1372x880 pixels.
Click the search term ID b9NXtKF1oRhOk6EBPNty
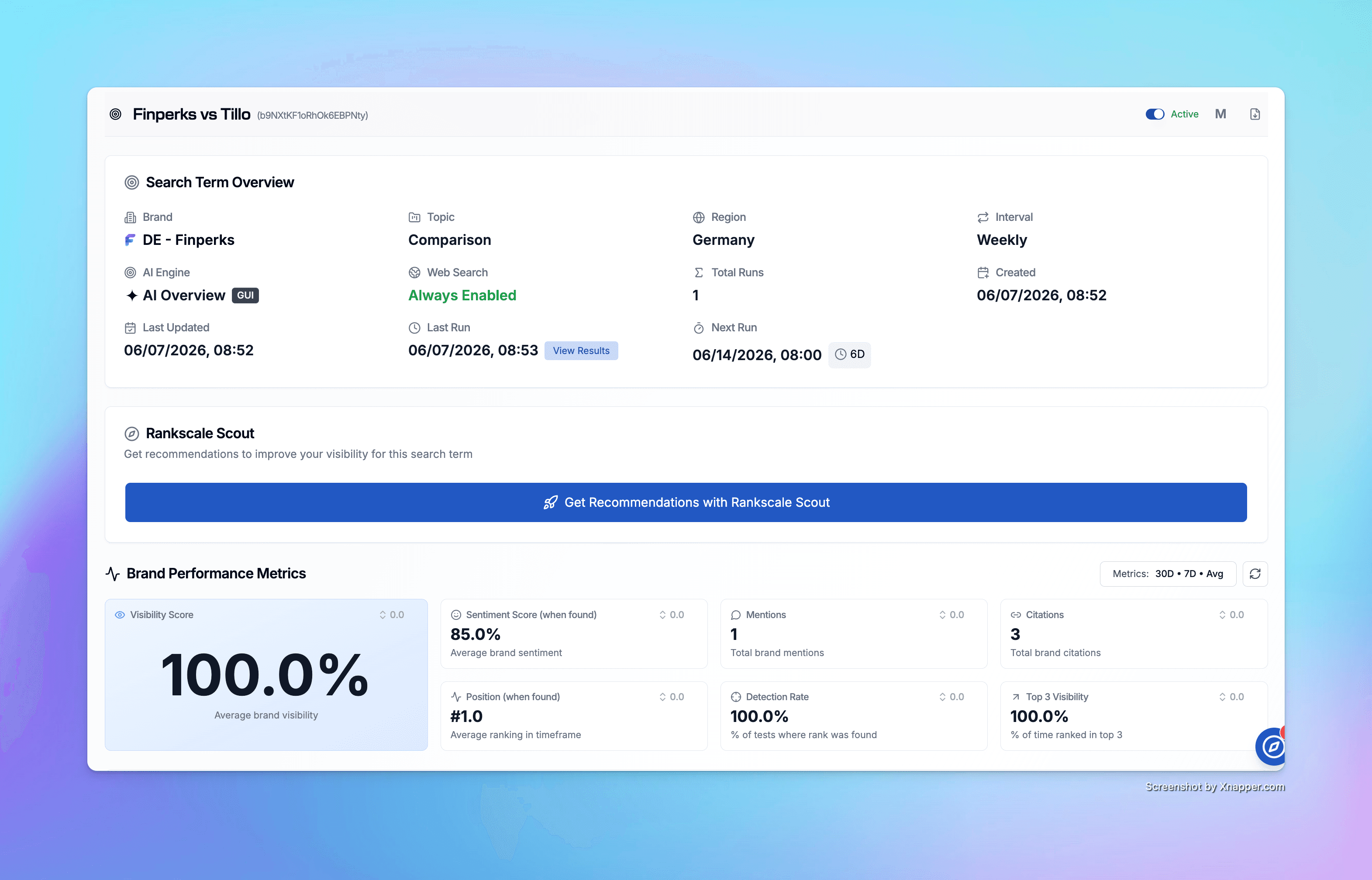click(x=312, y=115)
